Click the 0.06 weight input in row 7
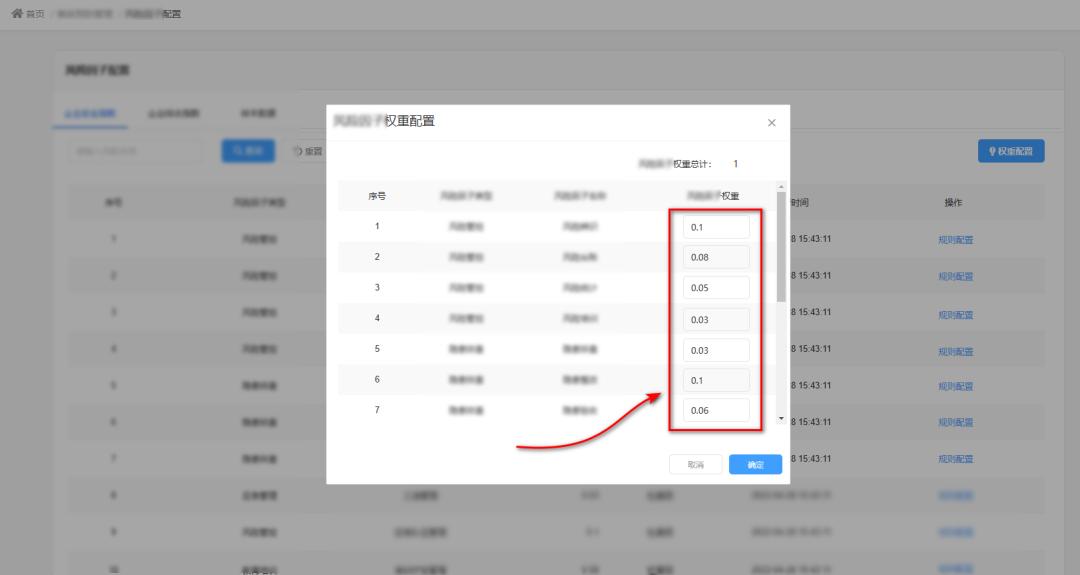Screen dimensions: 1080x575 click(716, 410)
